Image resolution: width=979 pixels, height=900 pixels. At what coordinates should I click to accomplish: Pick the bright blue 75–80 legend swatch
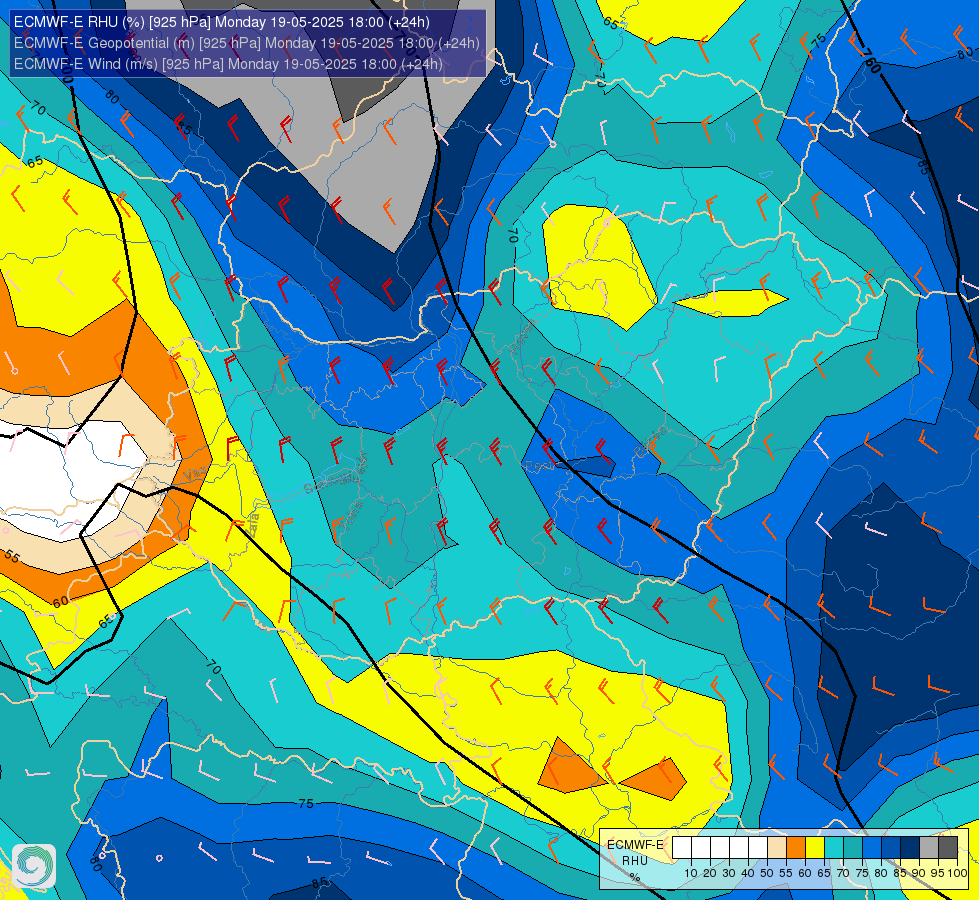point(872,847)
